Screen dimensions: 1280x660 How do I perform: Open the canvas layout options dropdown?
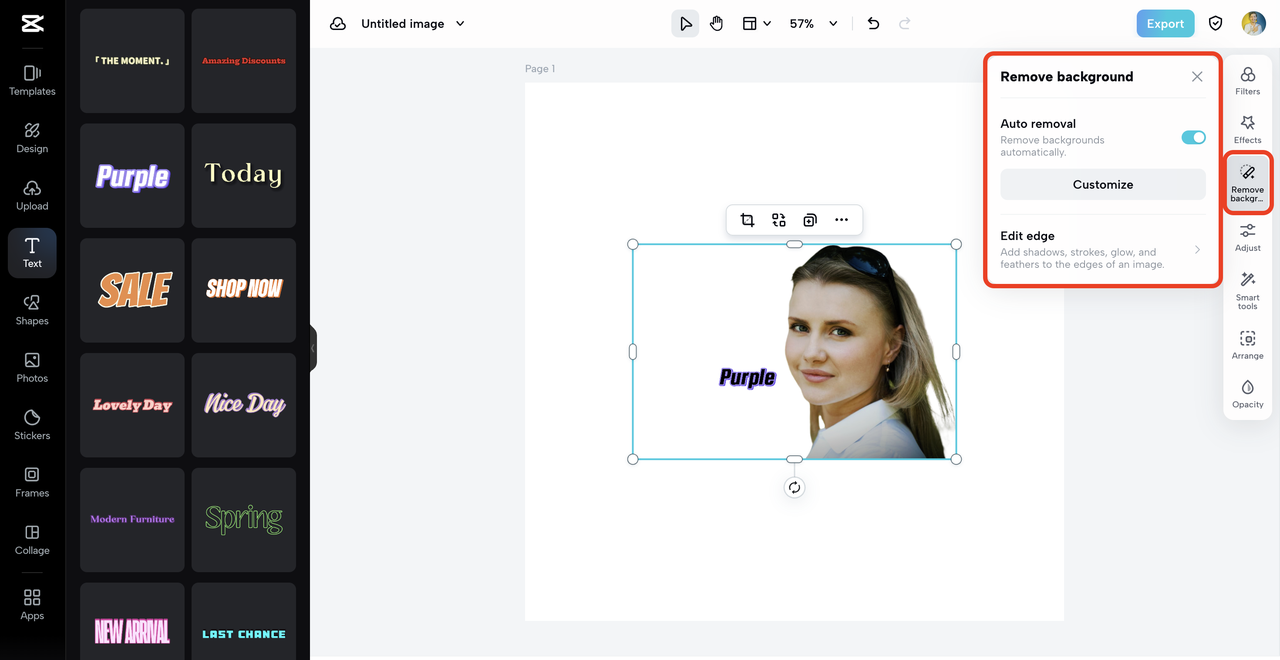756,24
